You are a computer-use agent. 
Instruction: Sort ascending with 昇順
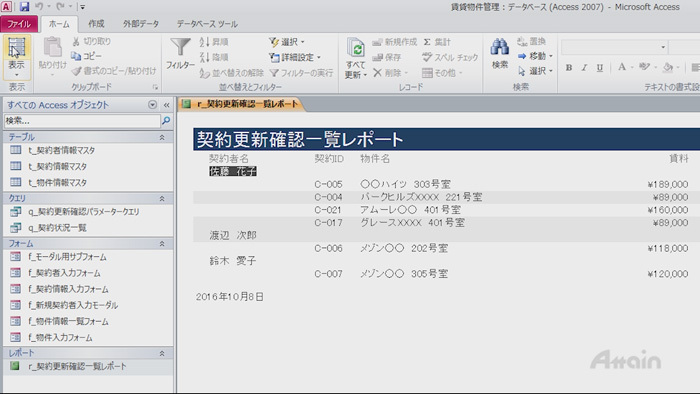(214, 42)
